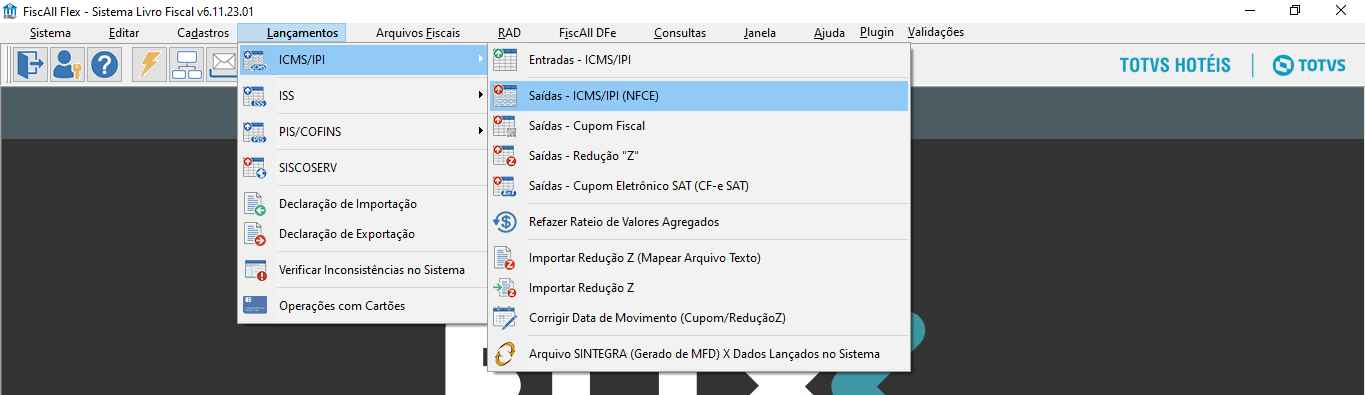Expand the PIS/COFINS submenu arrow
This screenshot has width=1365, height=395.
tap(481, 131)
